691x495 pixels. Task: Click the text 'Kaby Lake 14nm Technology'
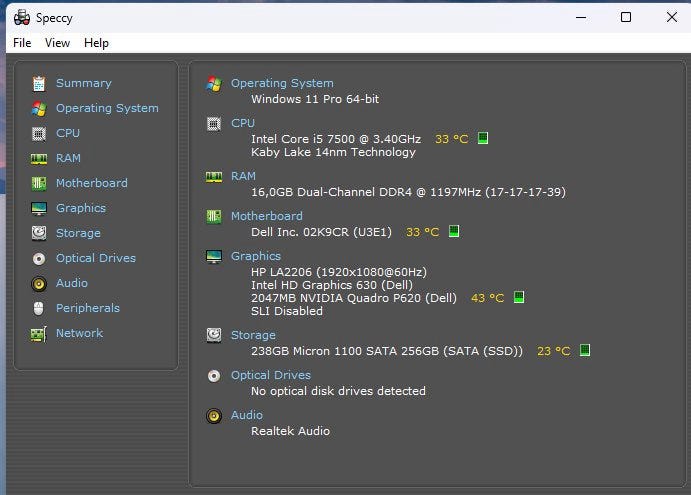pos(333,153)
